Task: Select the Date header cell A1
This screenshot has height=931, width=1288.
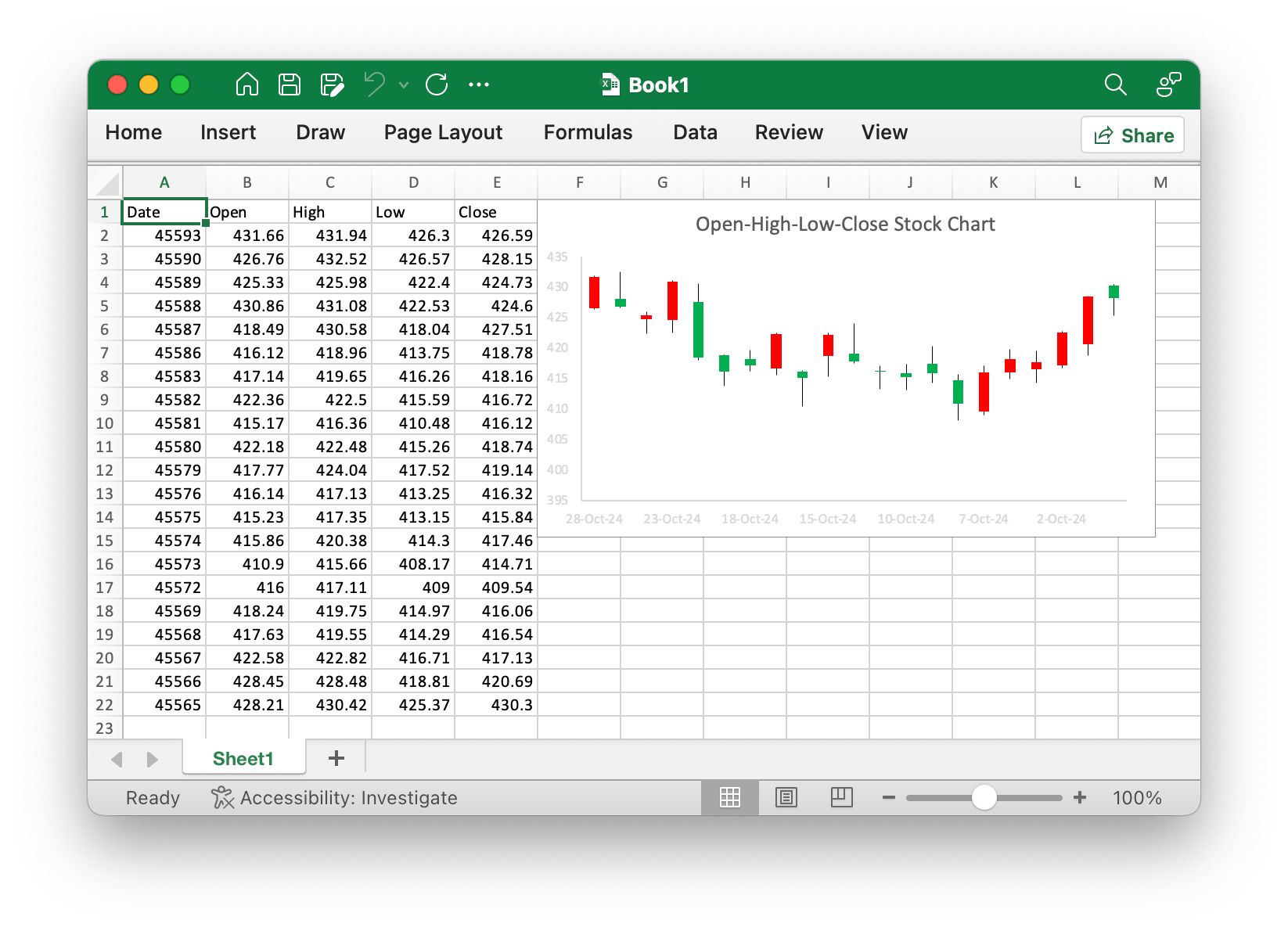Action: click(x=164, y=212)
